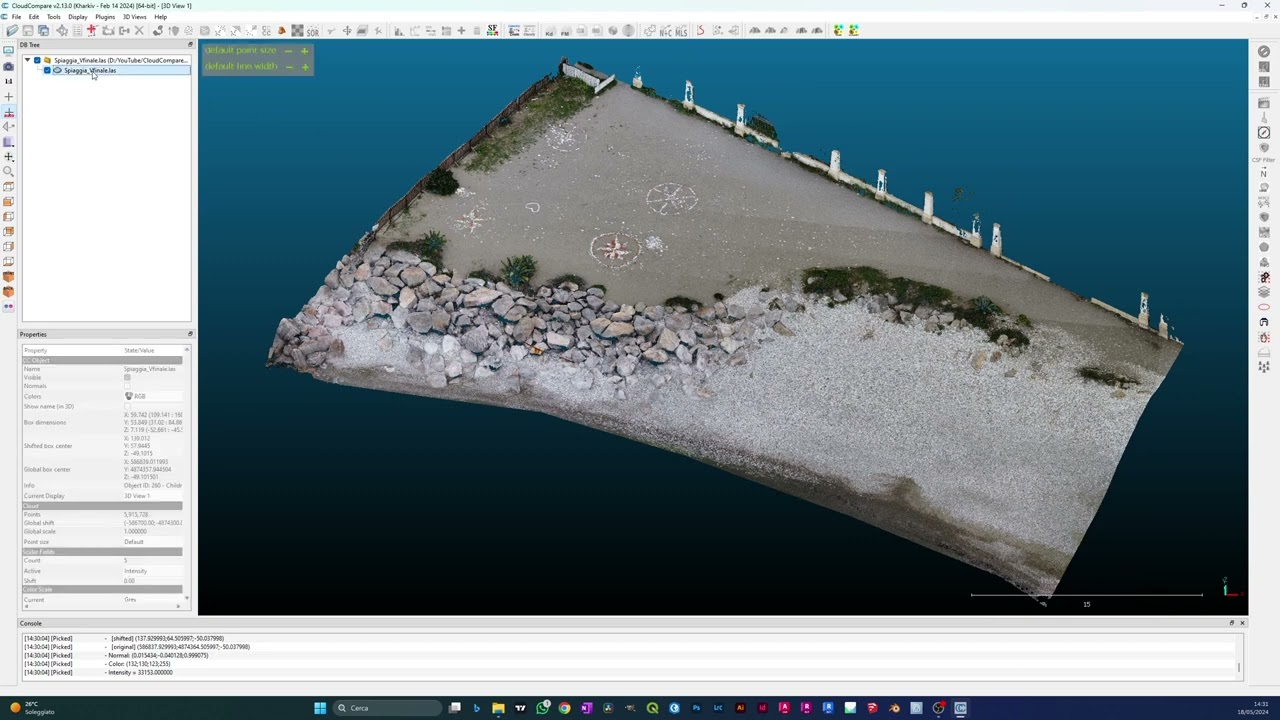Open the Active Intensity scalar field dropdown
1280x720 pixels.
[x=153, y=571]
